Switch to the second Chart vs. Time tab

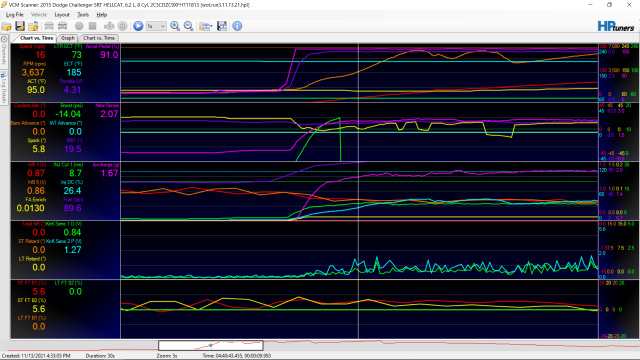tap(99, 38)
